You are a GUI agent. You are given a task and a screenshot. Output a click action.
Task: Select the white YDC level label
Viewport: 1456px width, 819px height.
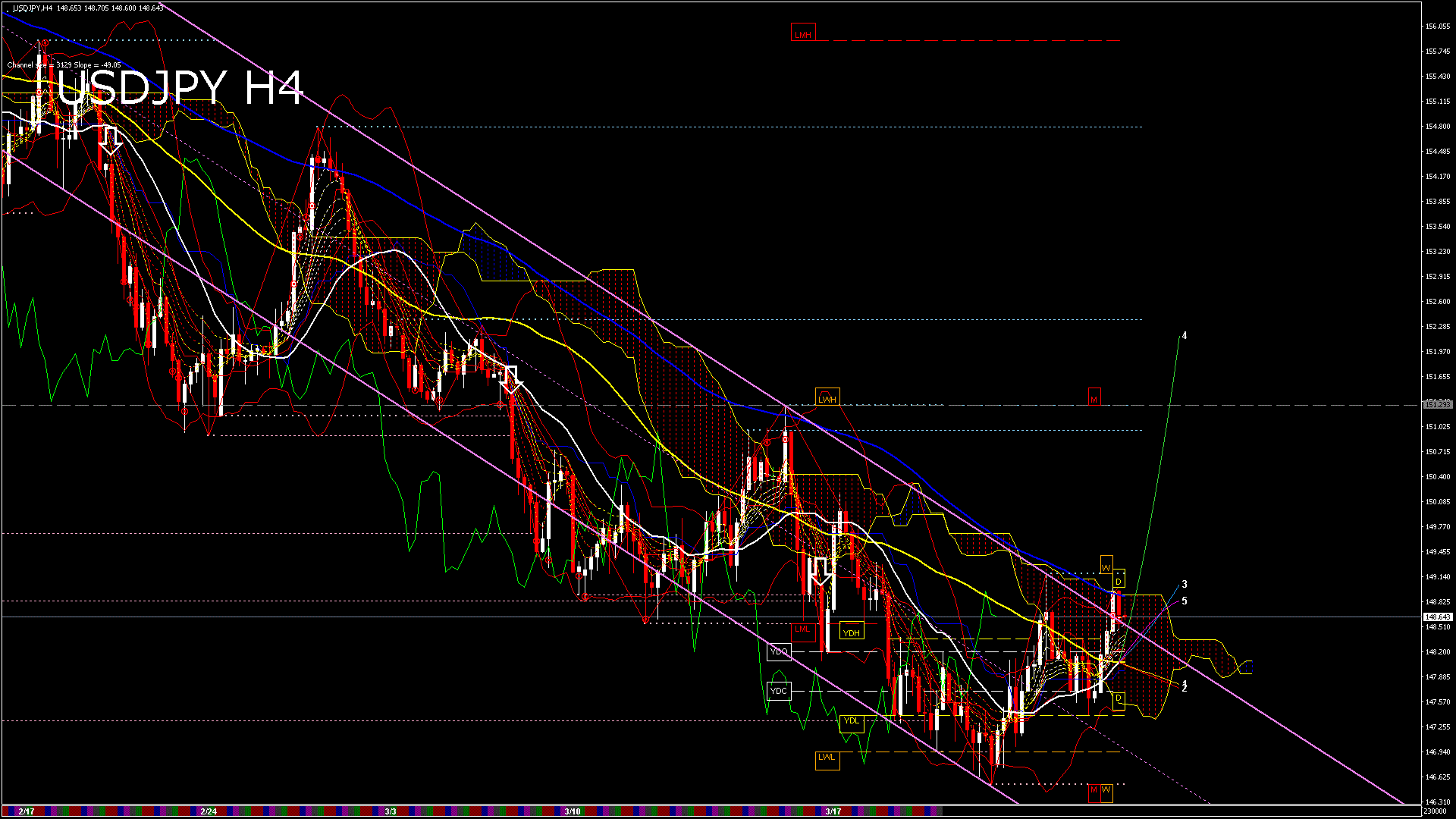click(779, 691)
